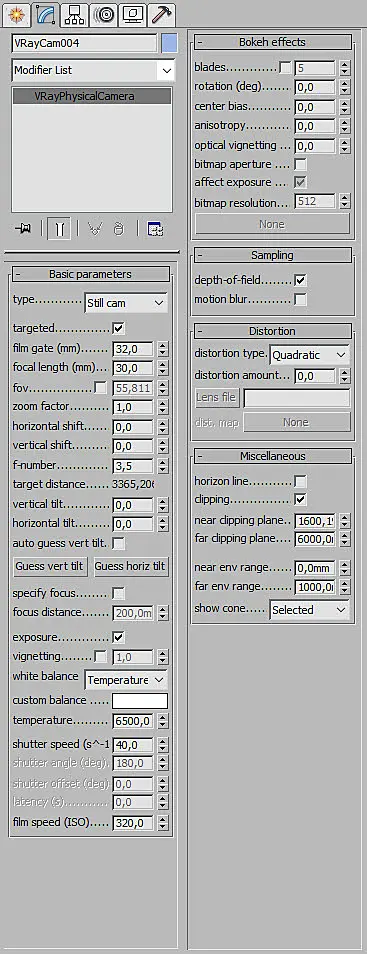Screen dimensions: 367x954
Task: Click the Guess horiz tilt button
Action: 131,566
